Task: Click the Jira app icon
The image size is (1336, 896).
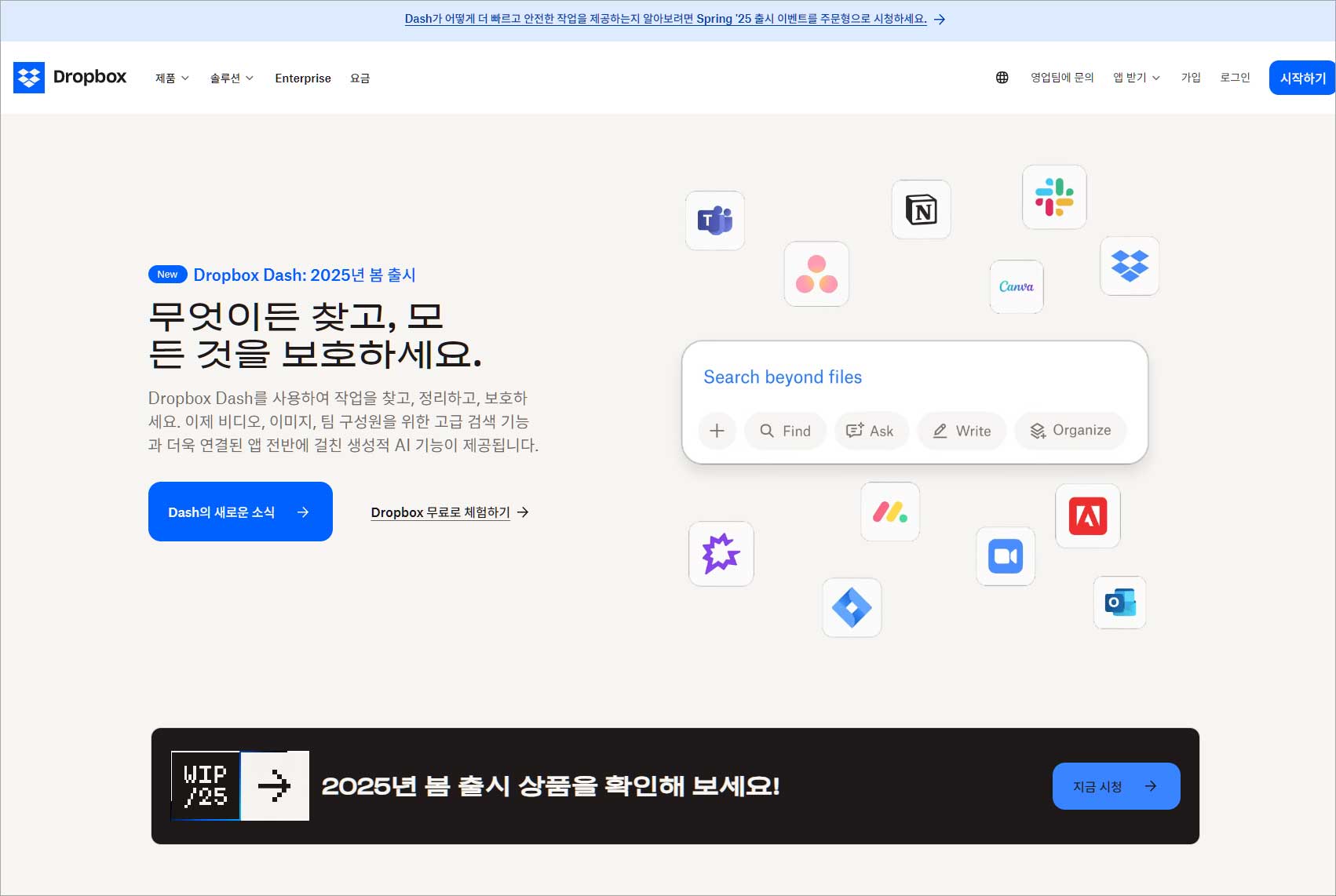Action: click(852, 607)
